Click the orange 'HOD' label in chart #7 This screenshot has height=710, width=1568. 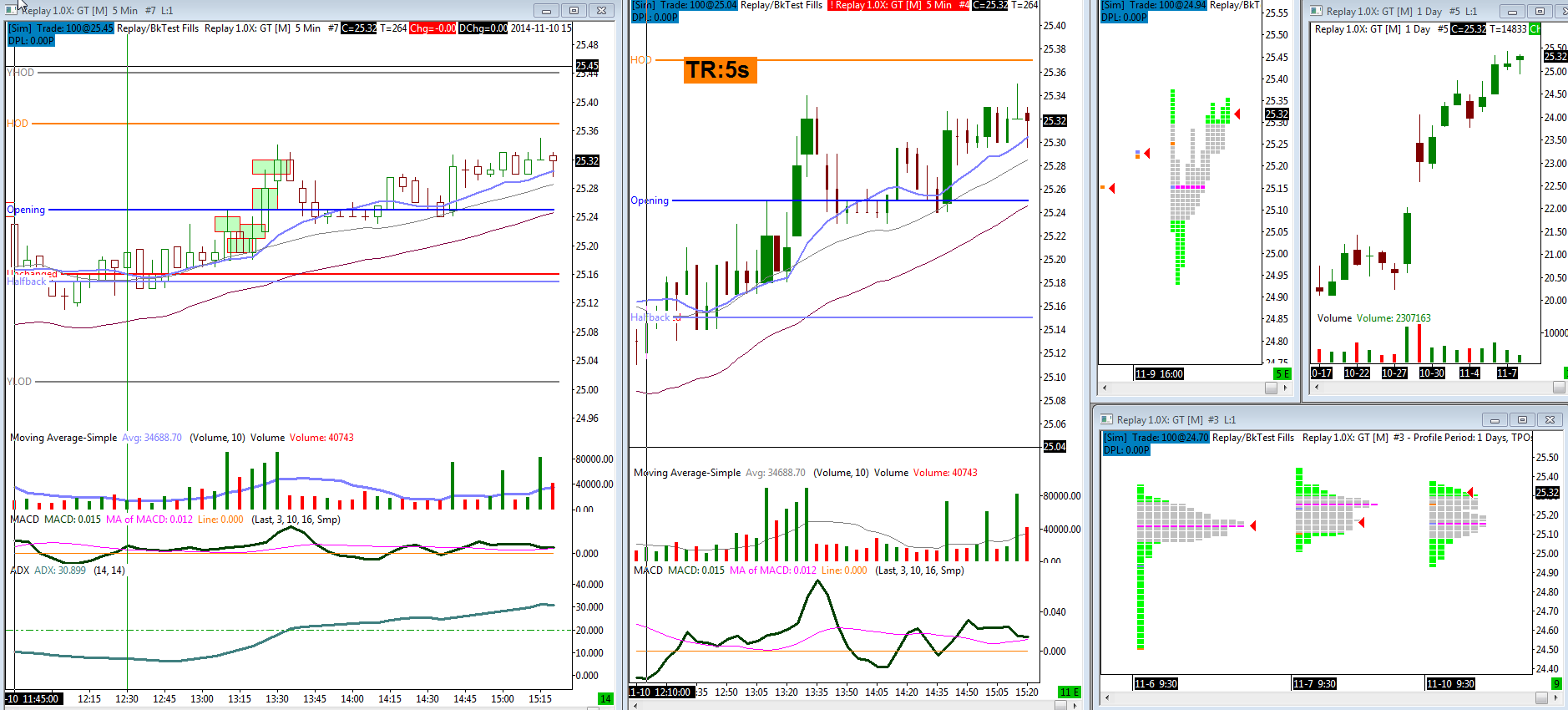tap(18, 124)
